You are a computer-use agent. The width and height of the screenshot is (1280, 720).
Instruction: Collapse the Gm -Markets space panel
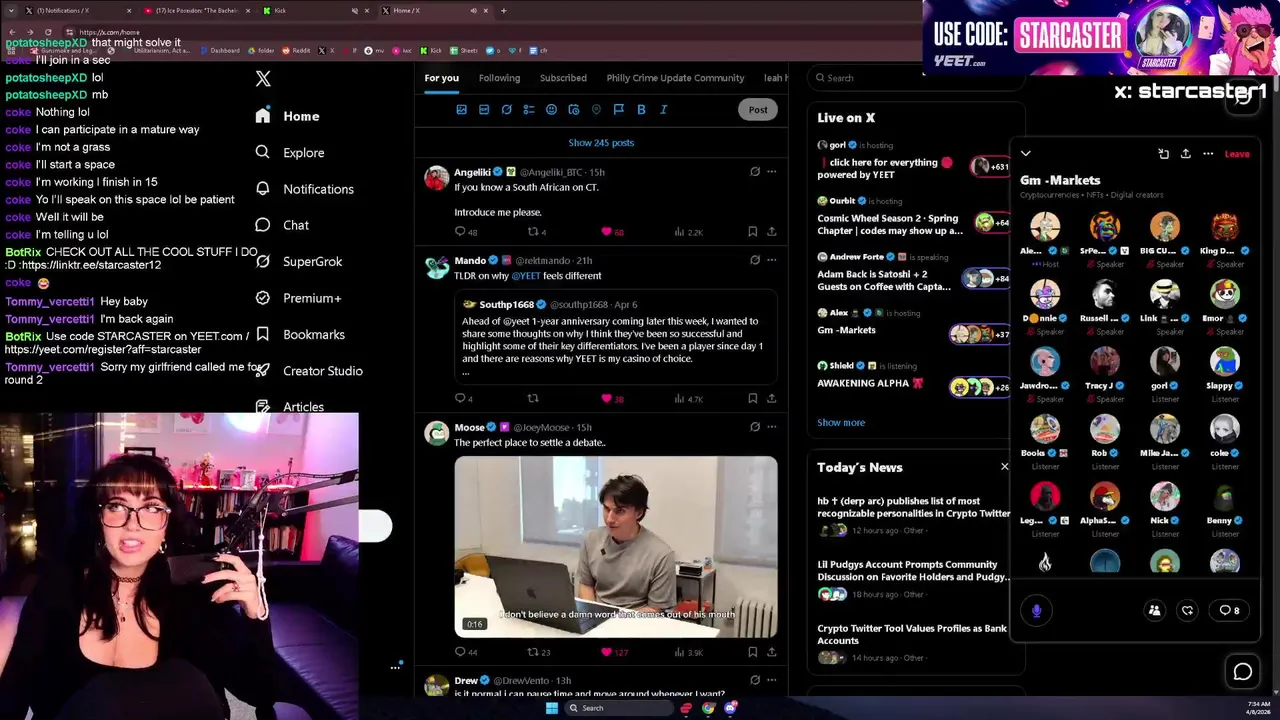point(1026,154)
